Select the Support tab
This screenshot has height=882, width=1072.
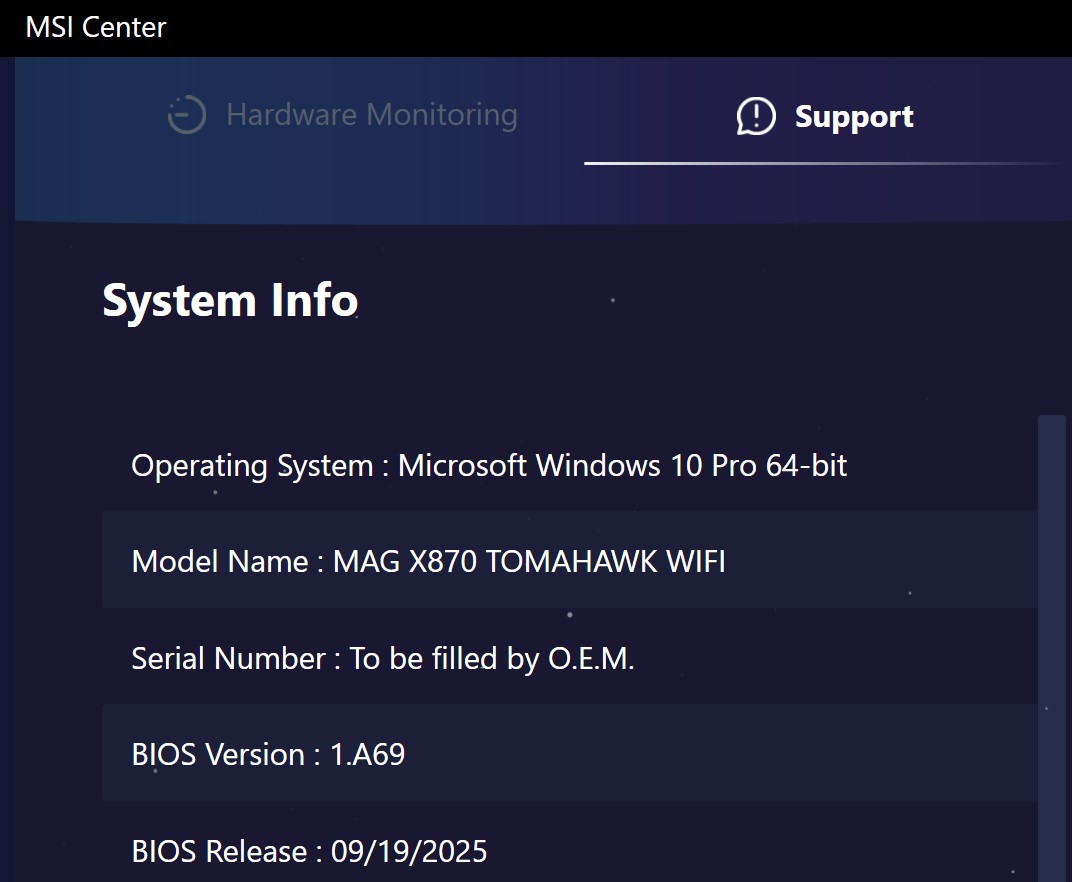tap(825, 116)
